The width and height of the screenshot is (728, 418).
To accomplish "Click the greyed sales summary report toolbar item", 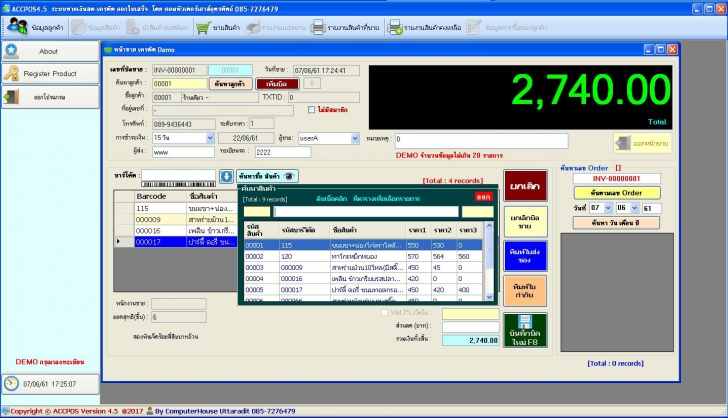I will pyautogui.click(x=276, y=27).
